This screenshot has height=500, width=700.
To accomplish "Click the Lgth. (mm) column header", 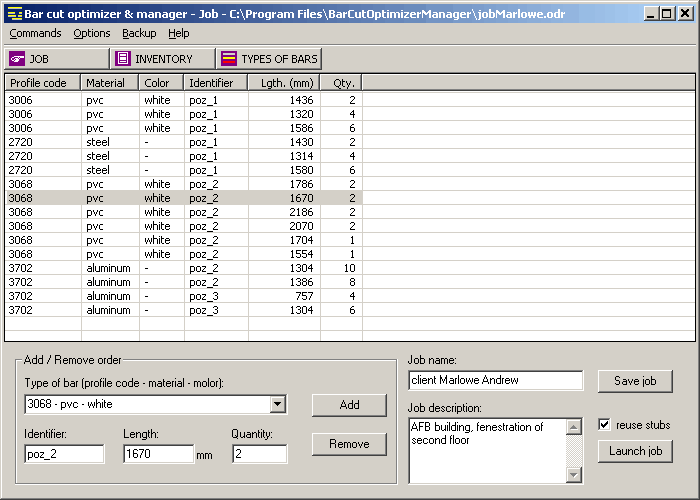I will [284, 83].
